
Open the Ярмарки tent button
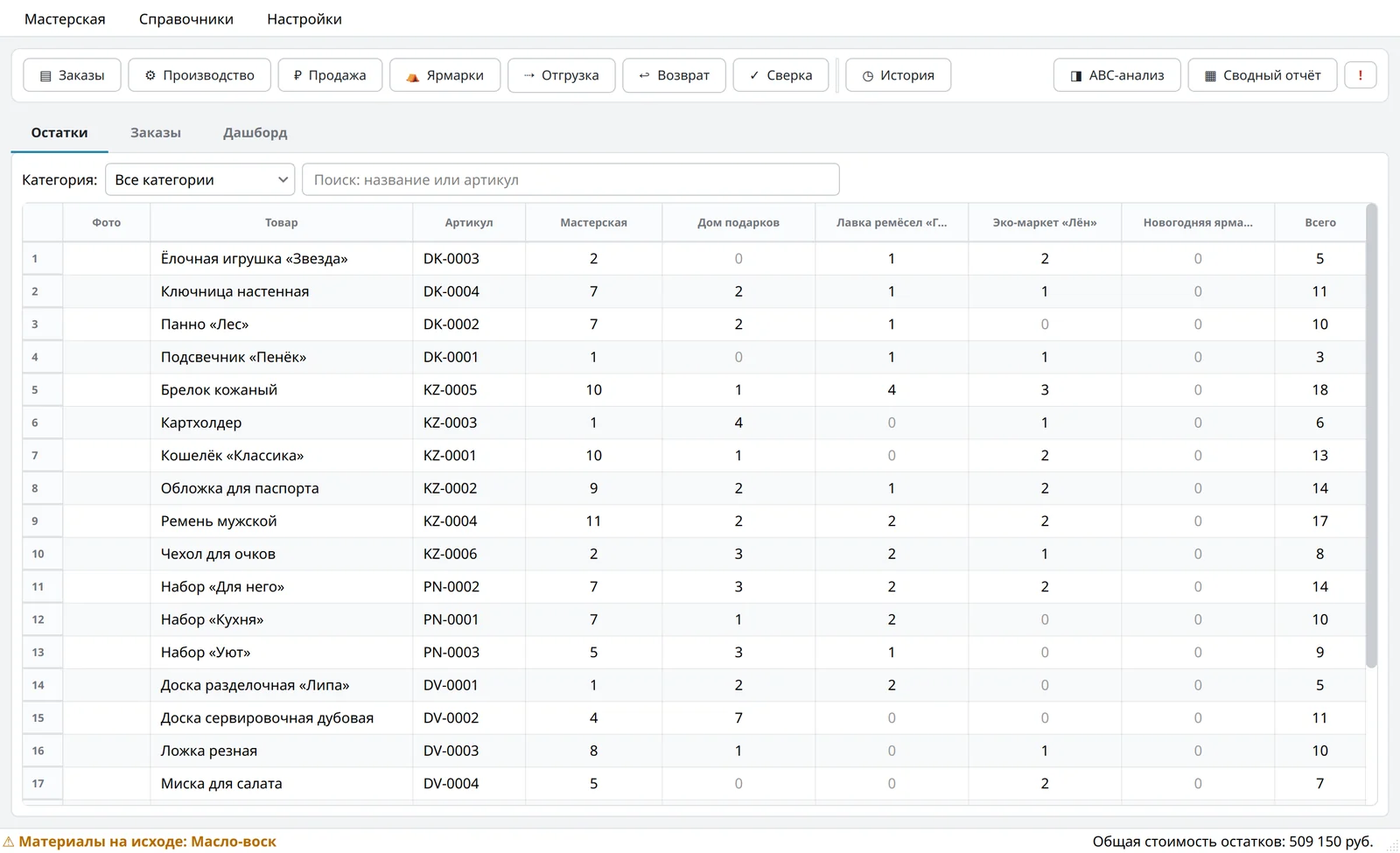pos(444,75)
